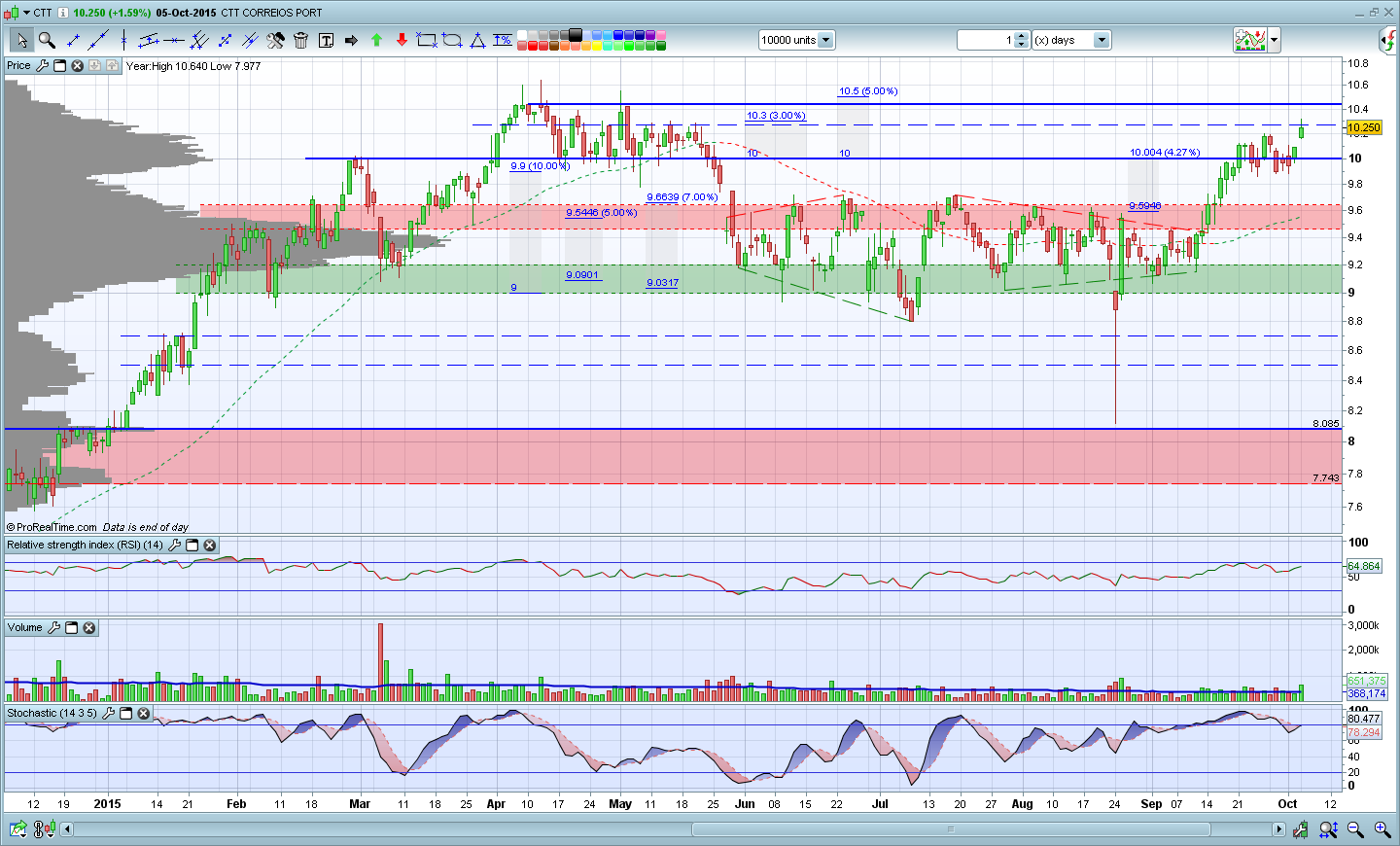The width and height of the screenshot is (1400, 846).
Task: Open the 10000 units dropdown
Action: tap(825, 40)
